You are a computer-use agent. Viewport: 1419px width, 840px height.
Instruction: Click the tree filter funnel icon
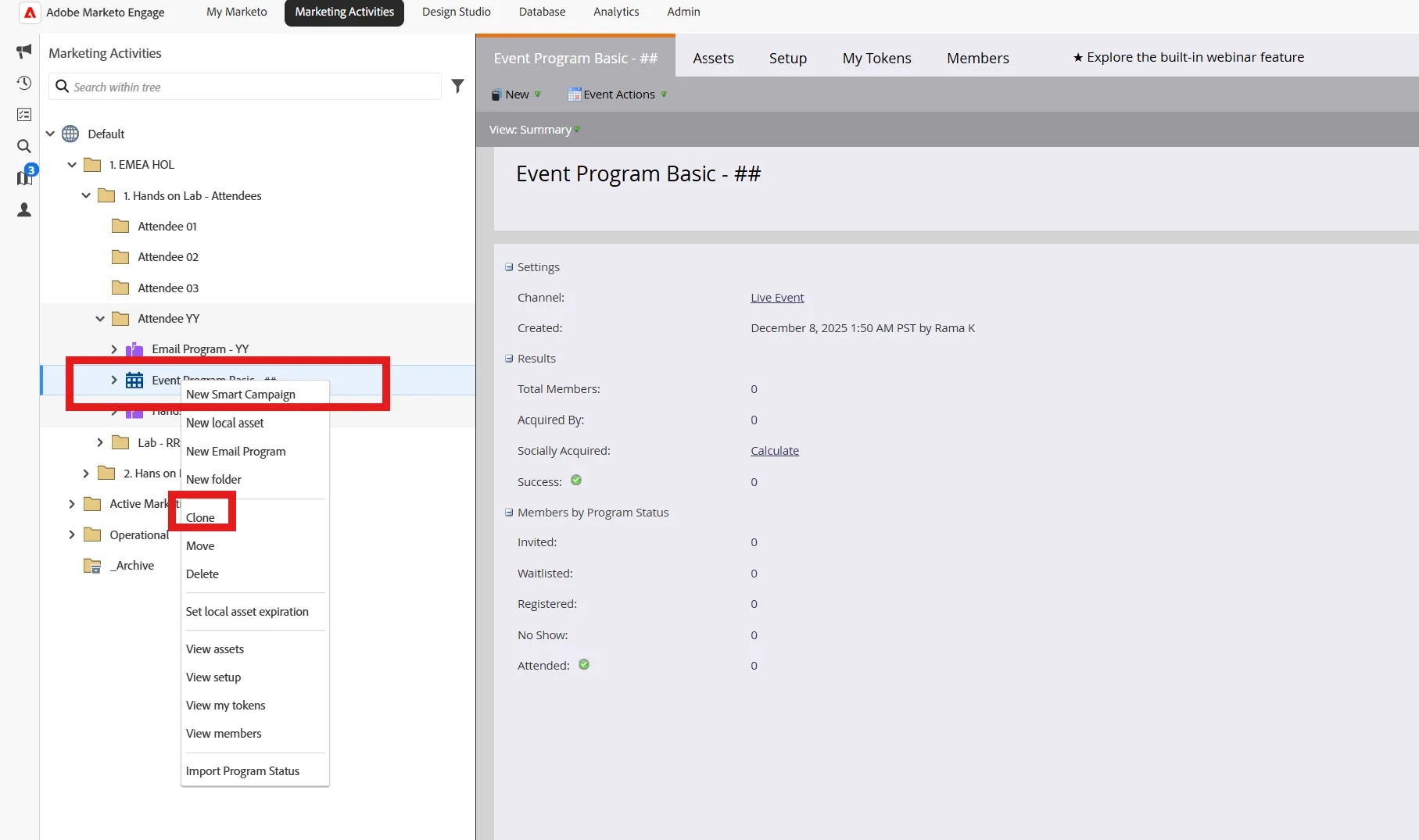pyautogui.click(x=458, y=86)
